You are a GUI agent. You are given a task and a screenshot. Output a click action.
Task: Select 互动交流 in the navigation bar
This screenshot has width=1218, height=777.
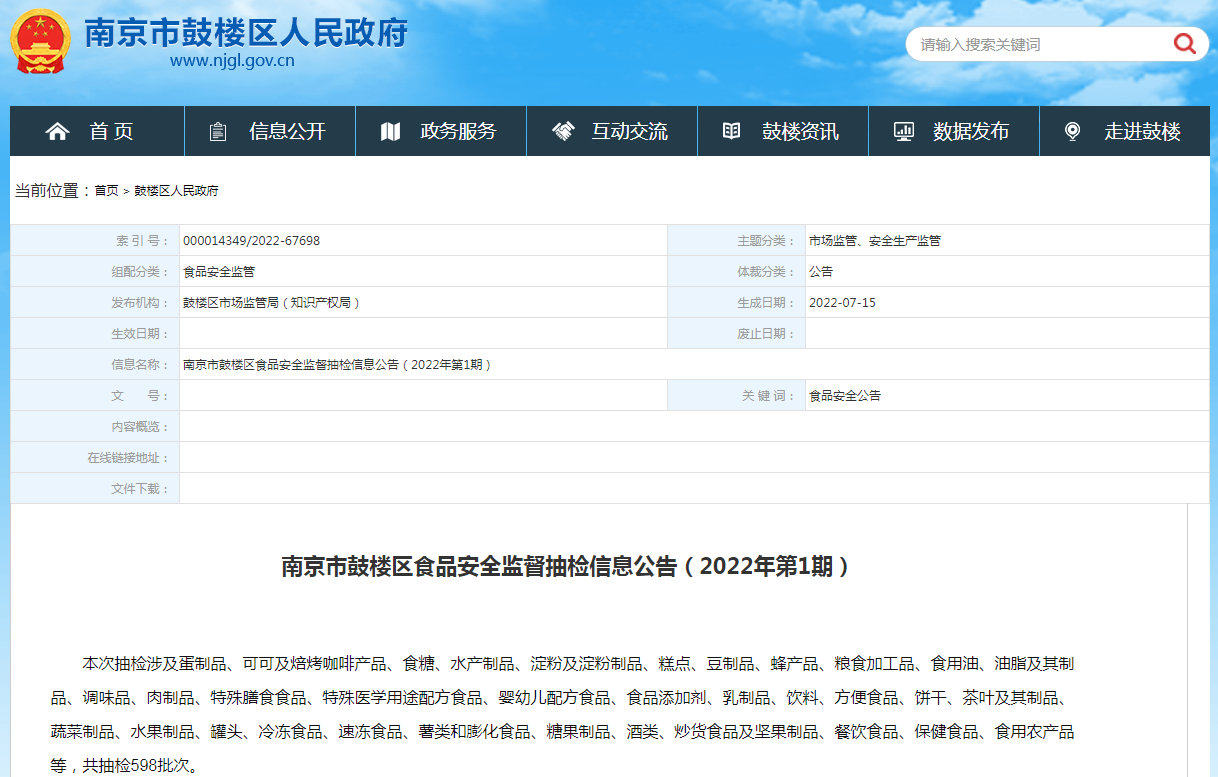[612, 131]
